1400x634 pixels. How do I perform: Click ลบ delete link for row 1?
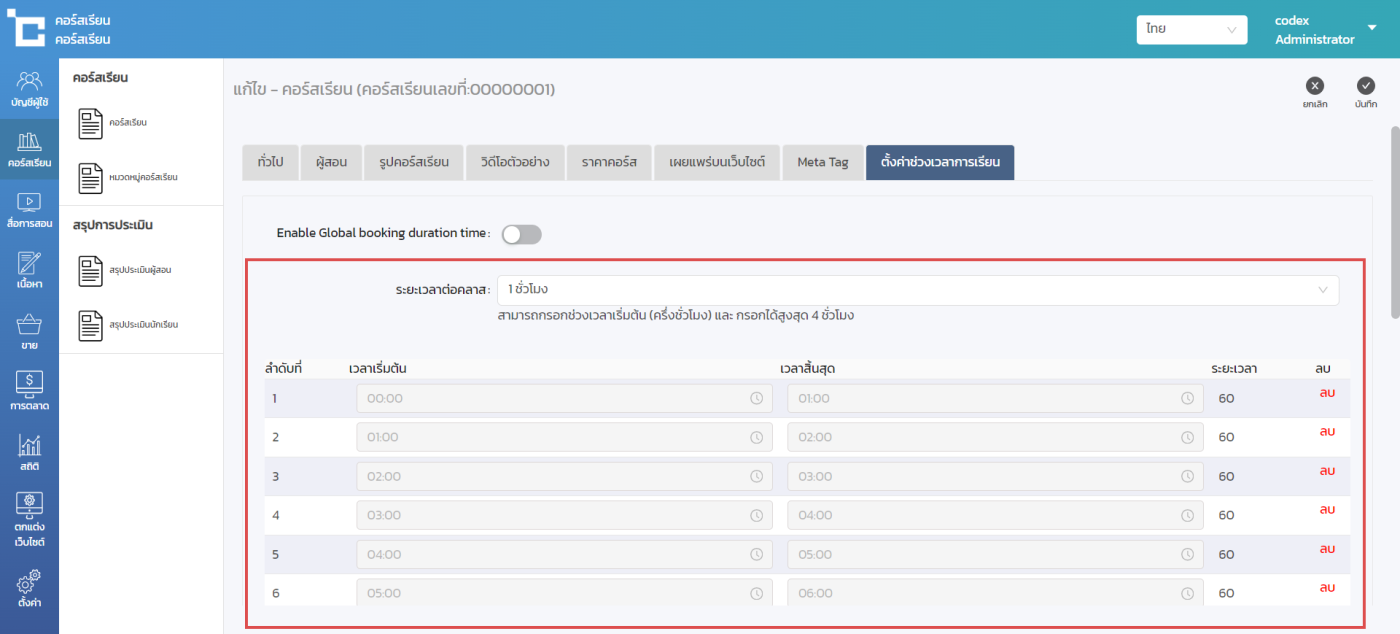click(x=1327, y=393)
